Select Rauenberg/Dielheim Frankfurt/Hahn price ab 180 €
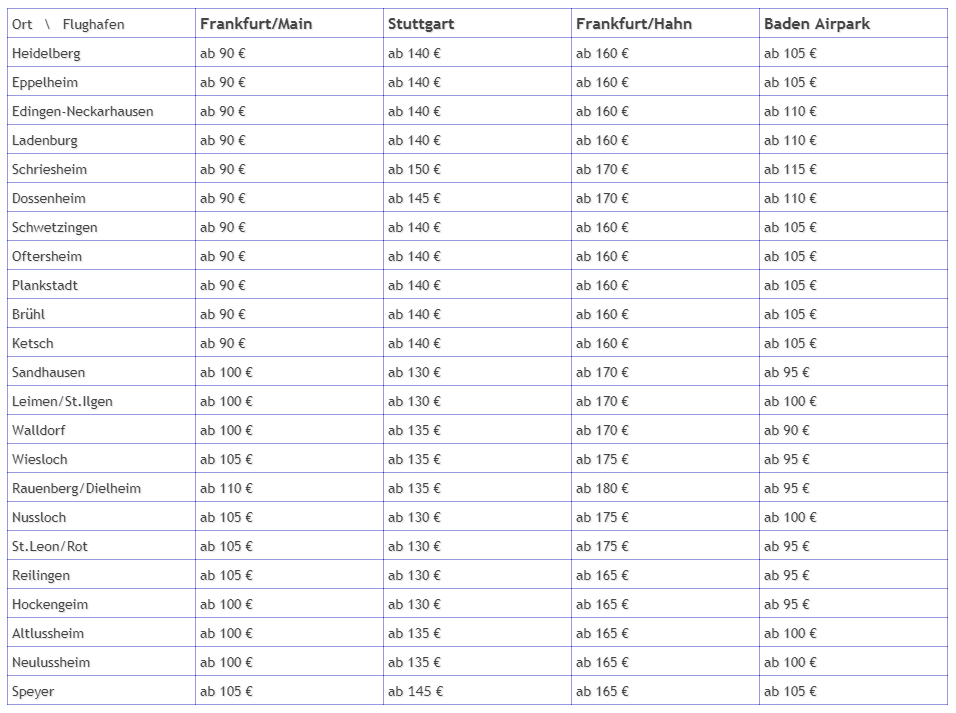The height and width of the screenshot is (713, 956). tap(602, 488)
